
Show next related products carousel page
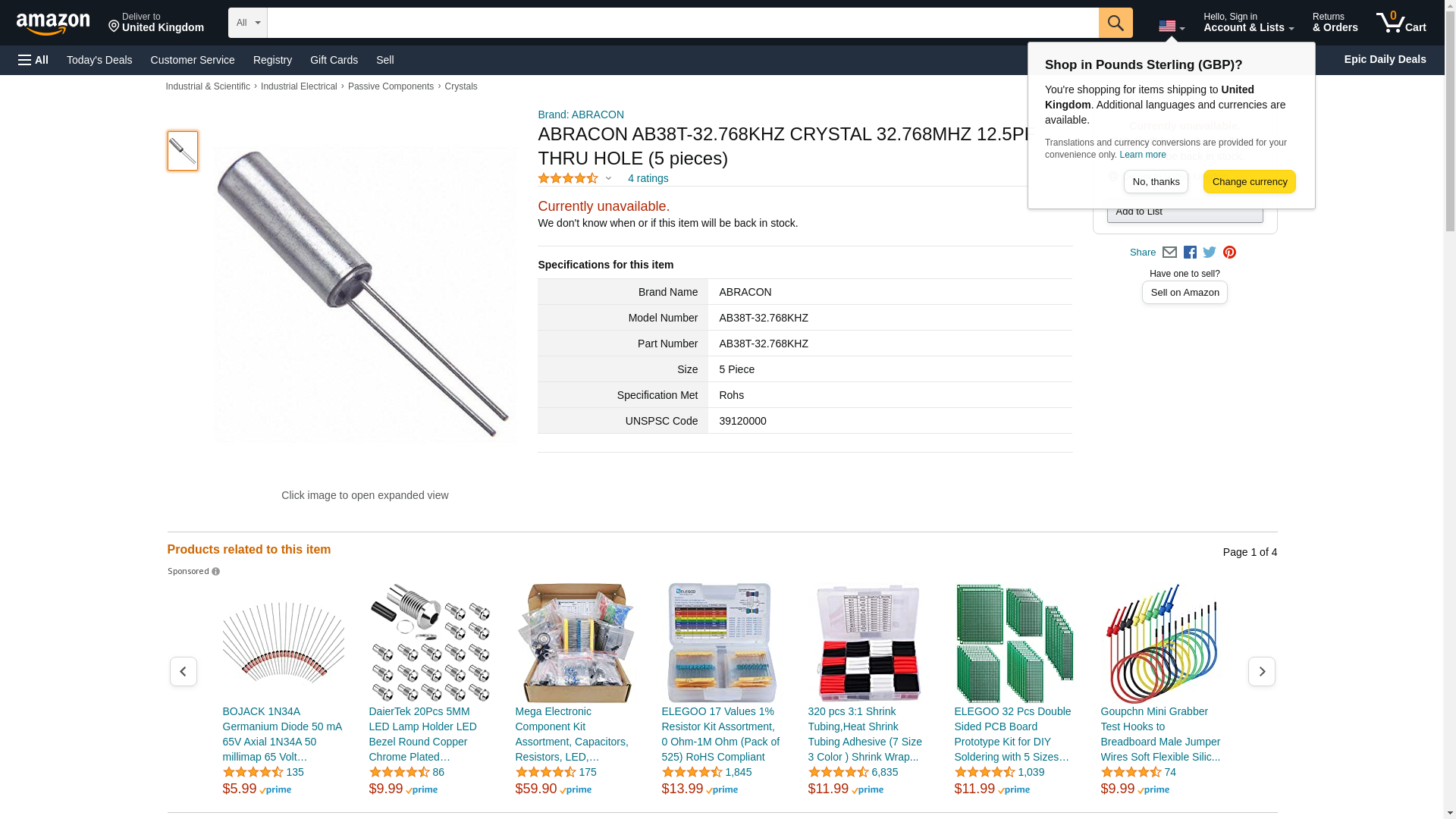[x=1261, y=672]
